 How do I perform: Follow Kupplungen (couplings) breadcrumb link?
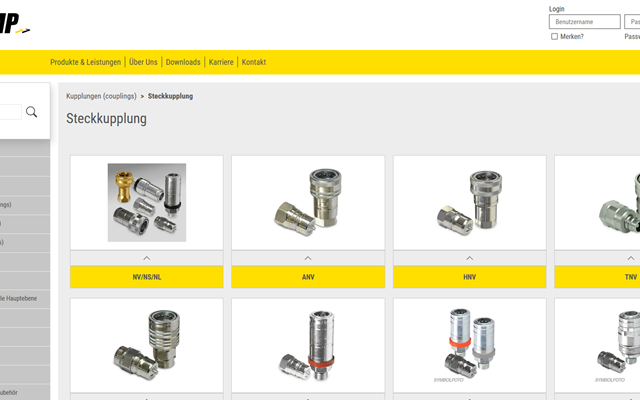pyautogui.click(x=101, y=96)
